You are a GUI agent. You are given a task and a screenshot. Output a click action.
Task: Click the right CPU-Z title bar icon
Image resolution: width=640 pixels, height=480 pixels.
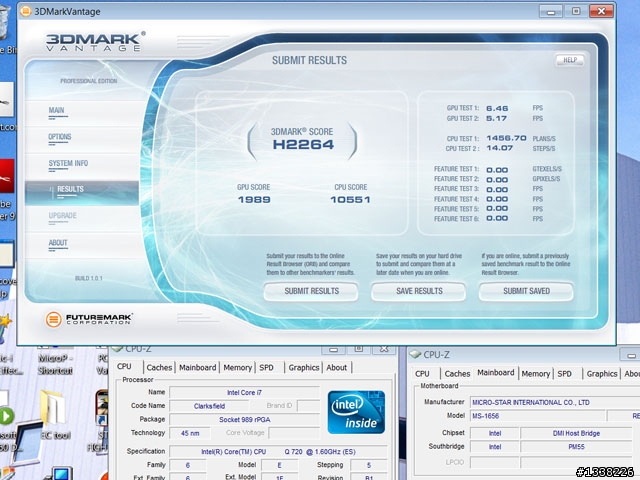(x=415, y=354)
